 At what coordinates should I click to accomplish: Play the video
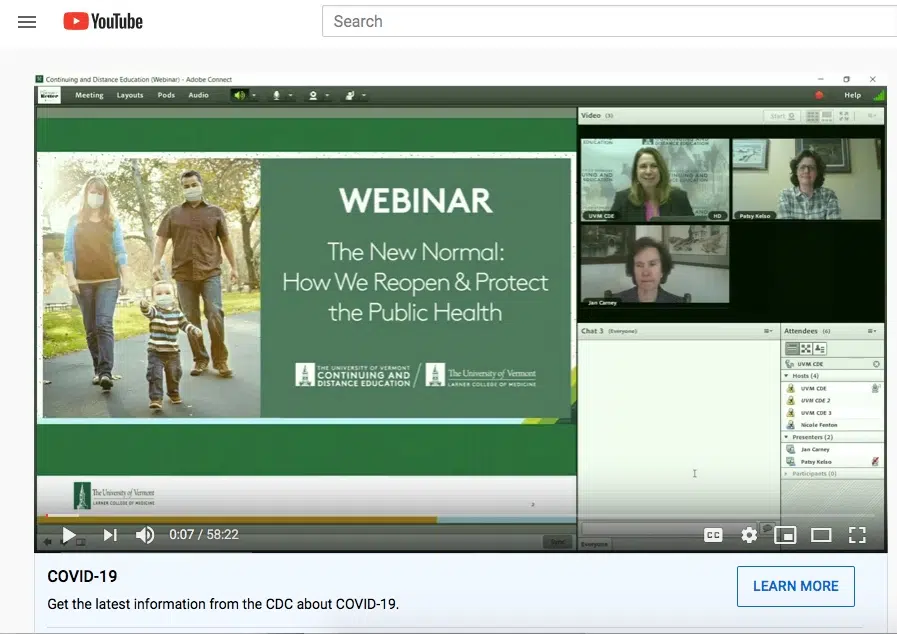[69, 535]
